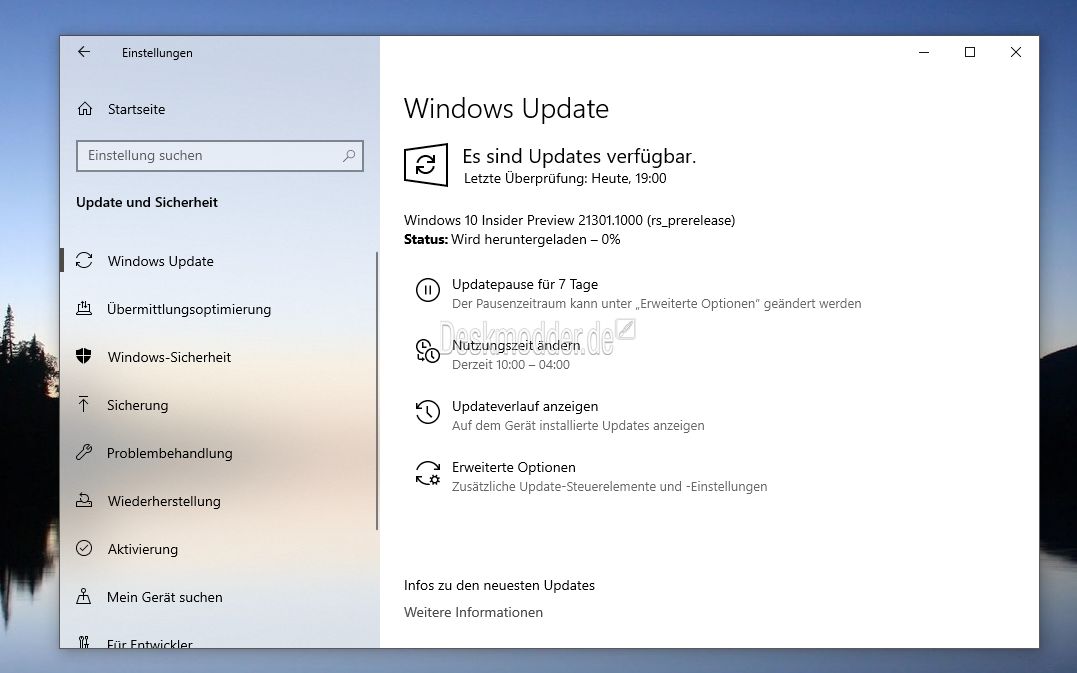Image resolution: width=1077 pixels, height=673 pixels.
Task: Click the magnifier icon in the search box
Action: coord(349,155)
